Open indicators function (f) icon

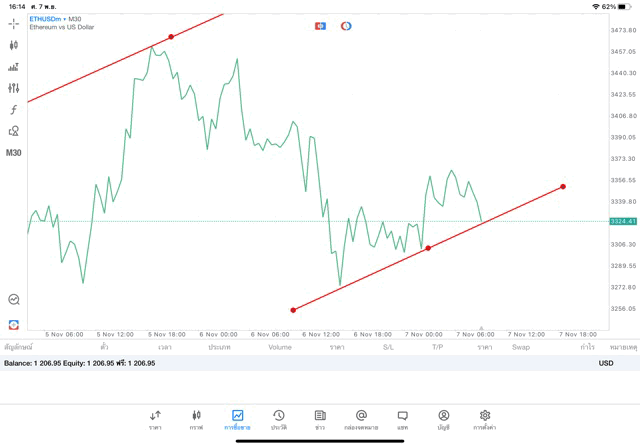click(14, 110)
